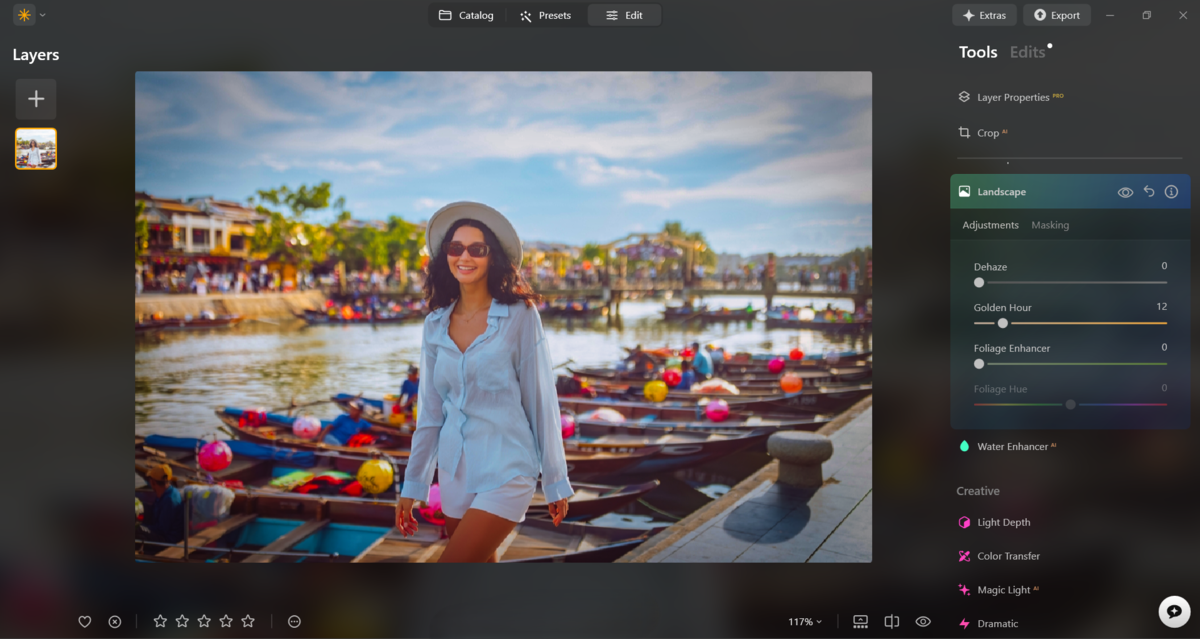Click the Color Transfer icon
The image size is (1200, 639).
pos(964,556)
